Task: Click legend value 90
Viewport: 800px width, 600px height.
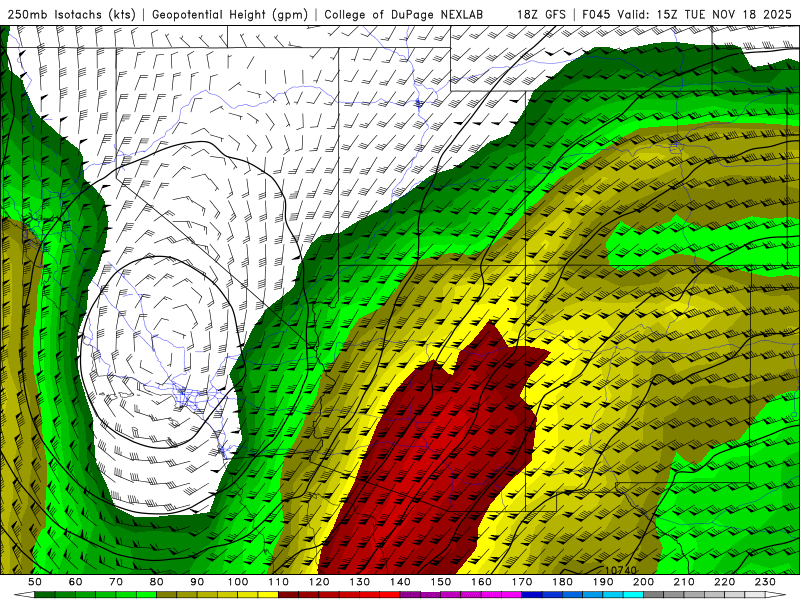Action: click(x=197, y=582)
